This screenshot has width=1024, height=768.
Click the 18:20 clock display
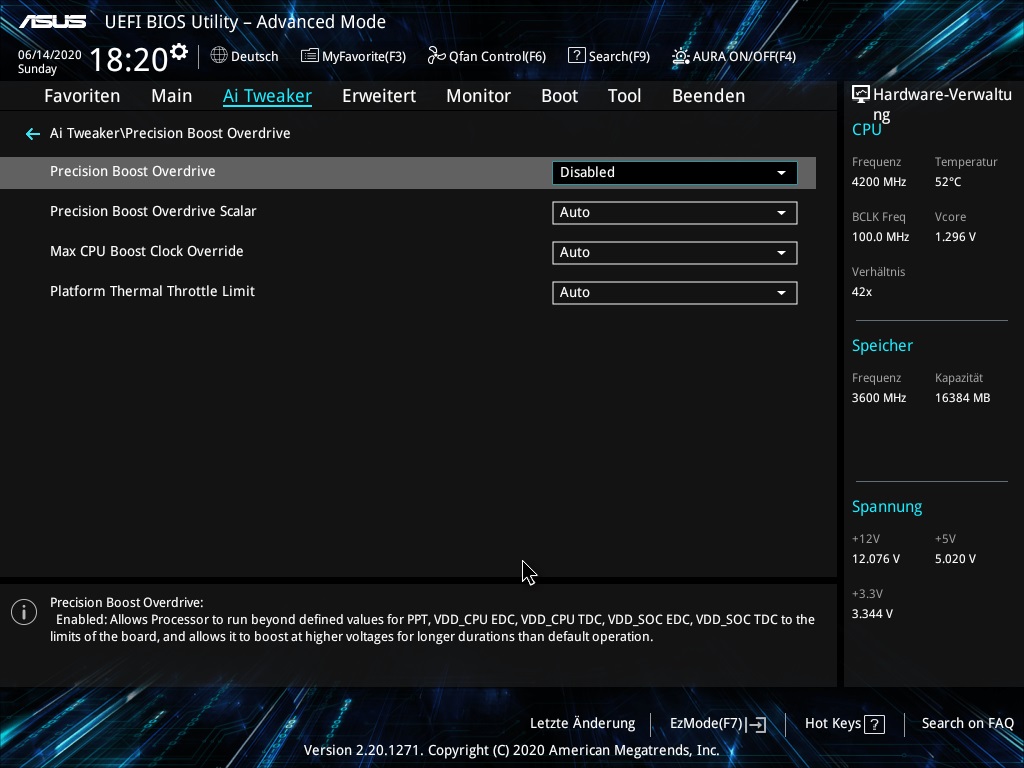click(x=129, y=60)
